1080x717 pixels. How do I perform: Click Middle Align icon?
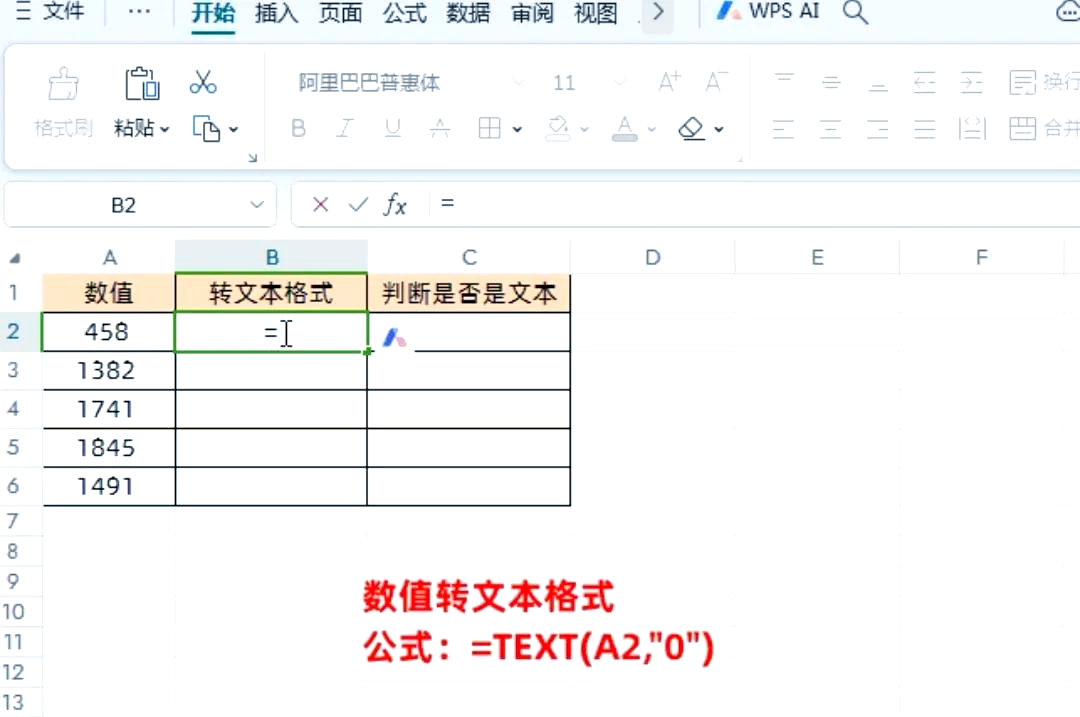[831, 83]
